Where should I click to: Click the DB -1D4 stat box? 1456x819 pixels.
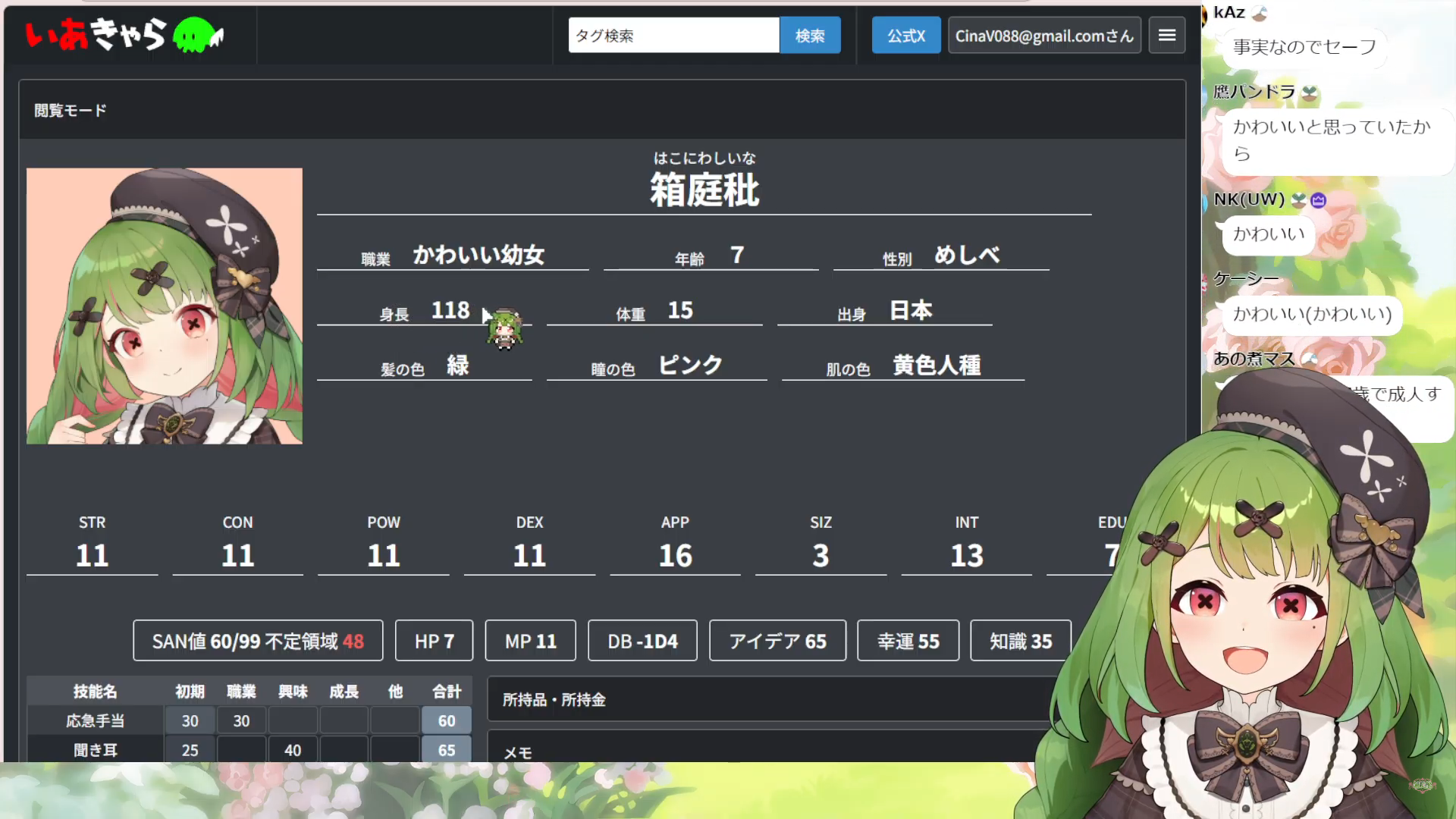point(642,641)
